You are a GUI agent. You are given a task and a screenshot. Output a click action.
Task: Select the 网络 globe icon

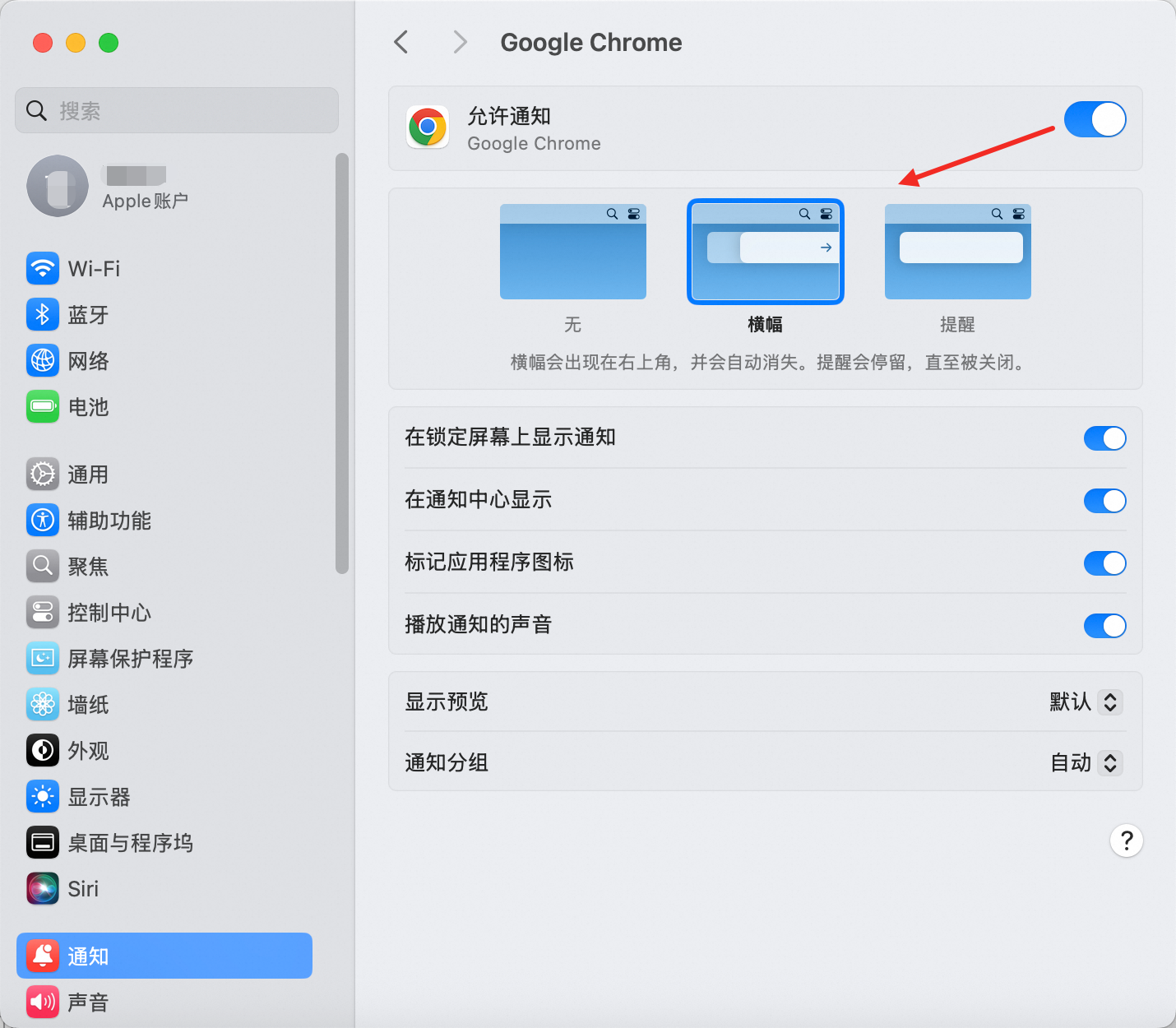(43, 360)
